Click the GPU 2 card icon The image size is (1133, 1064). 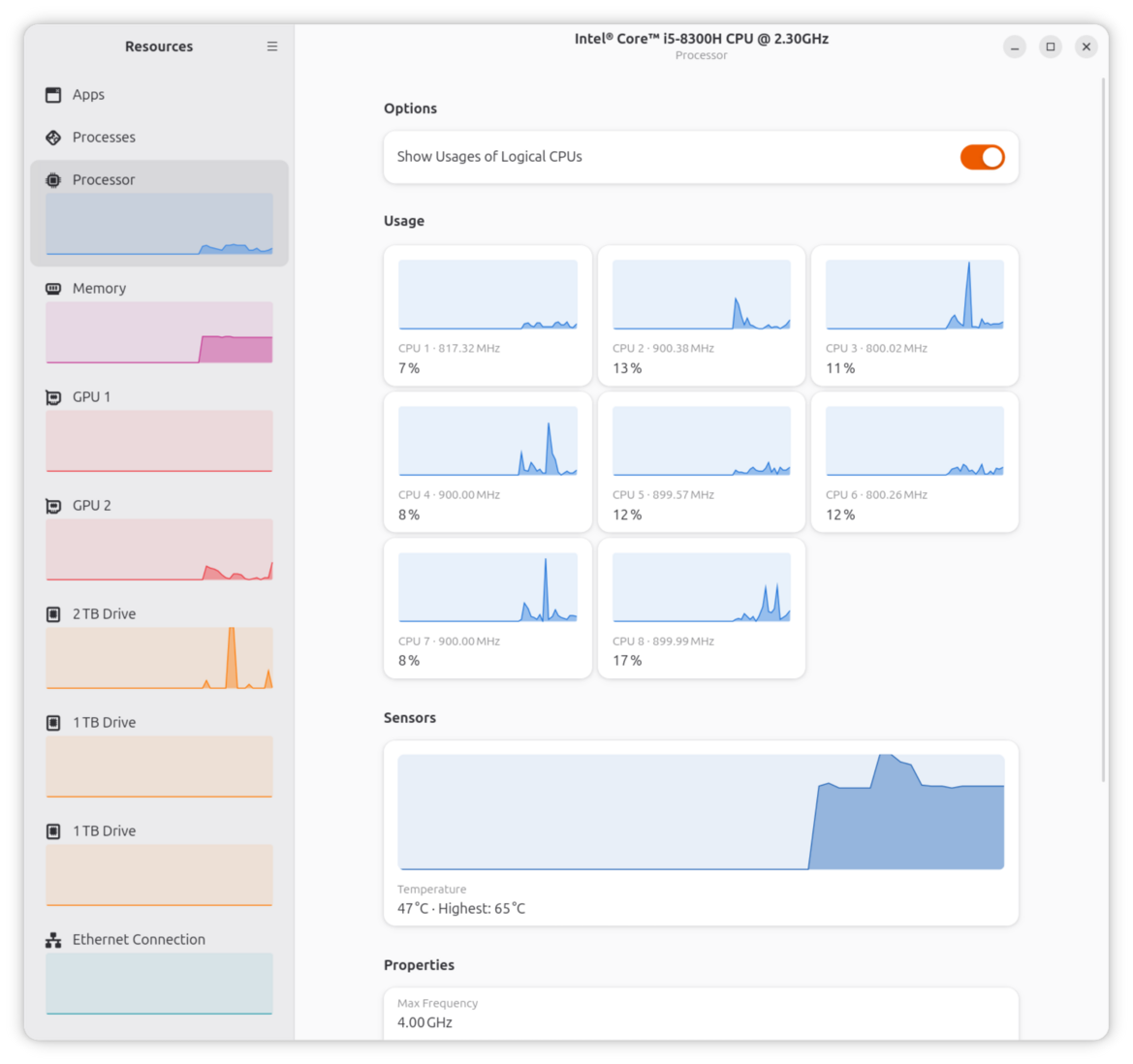(x=53, y=506)
